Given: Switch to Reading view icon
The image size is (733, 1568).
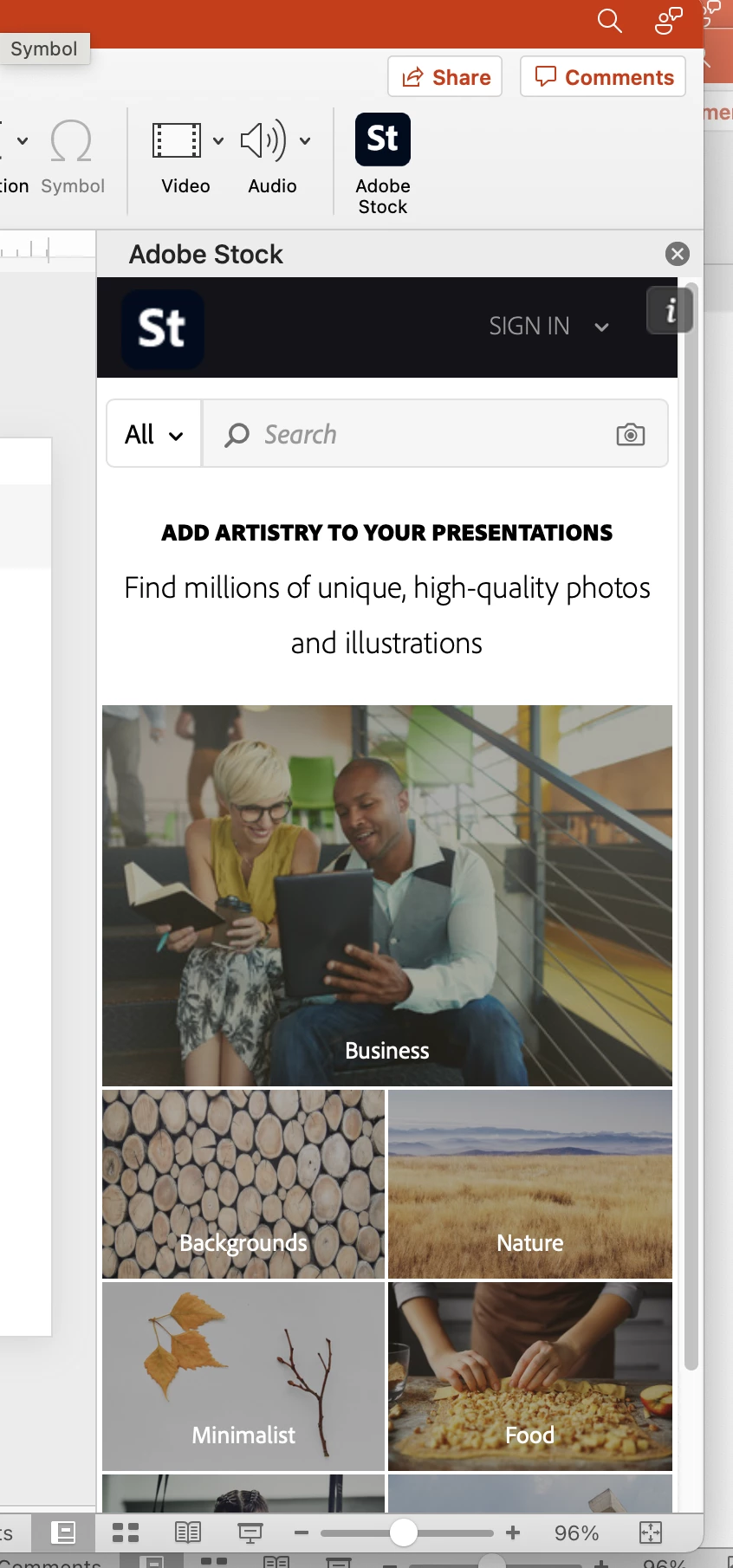Looking at the screenshot, I should pos(188,1532).
